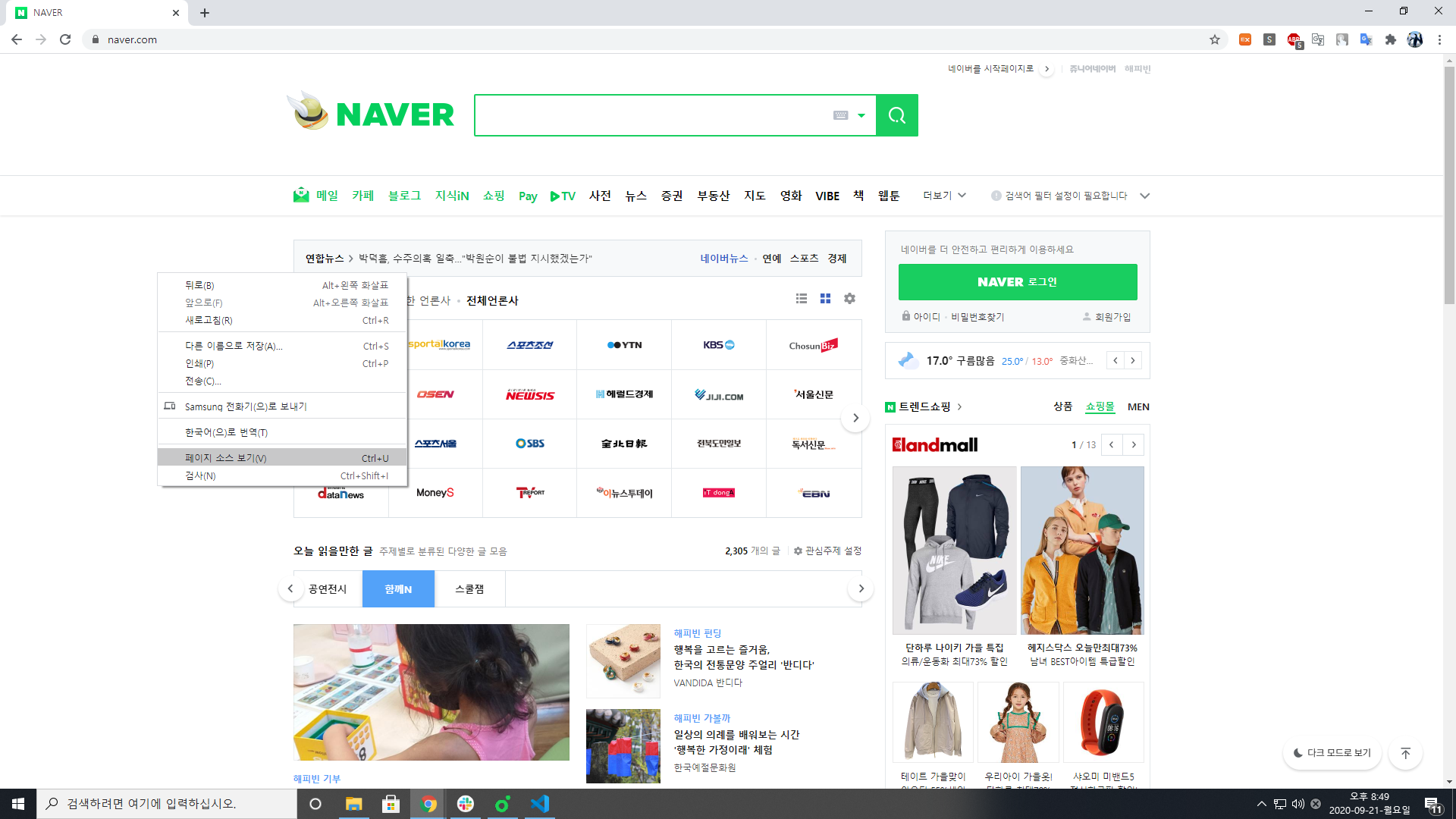Switch press list to list view icon
Image resolution: width=1456 pixels, height=819 pixels.
[x=802, y=299]
